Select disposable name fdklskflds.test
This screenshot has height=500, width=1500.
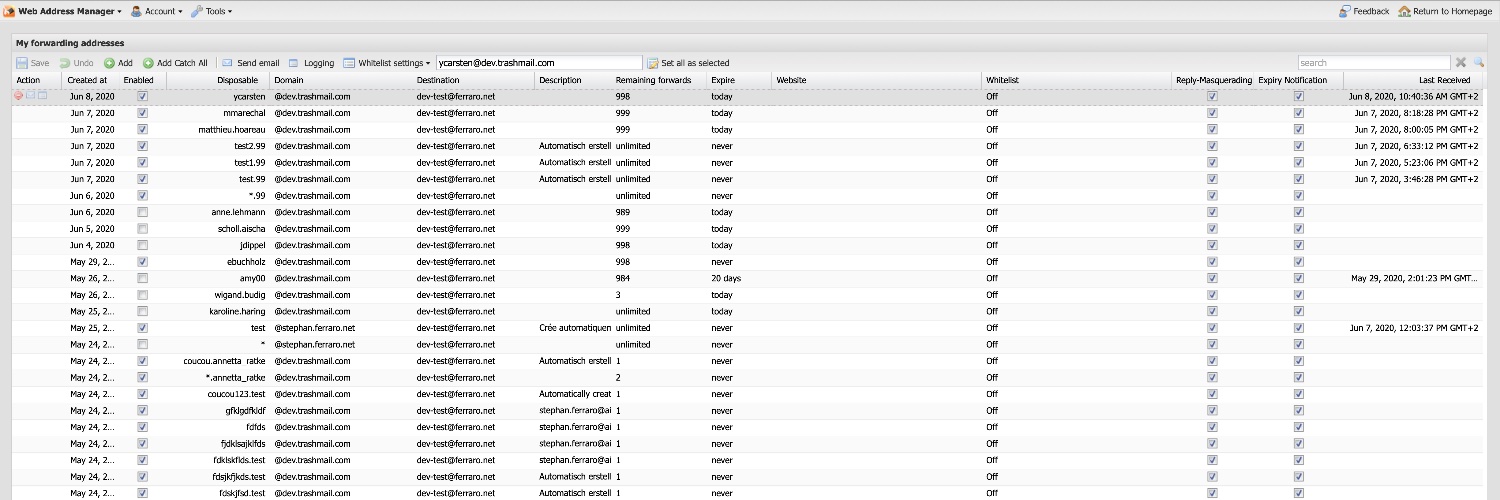(x=238, y=460)
